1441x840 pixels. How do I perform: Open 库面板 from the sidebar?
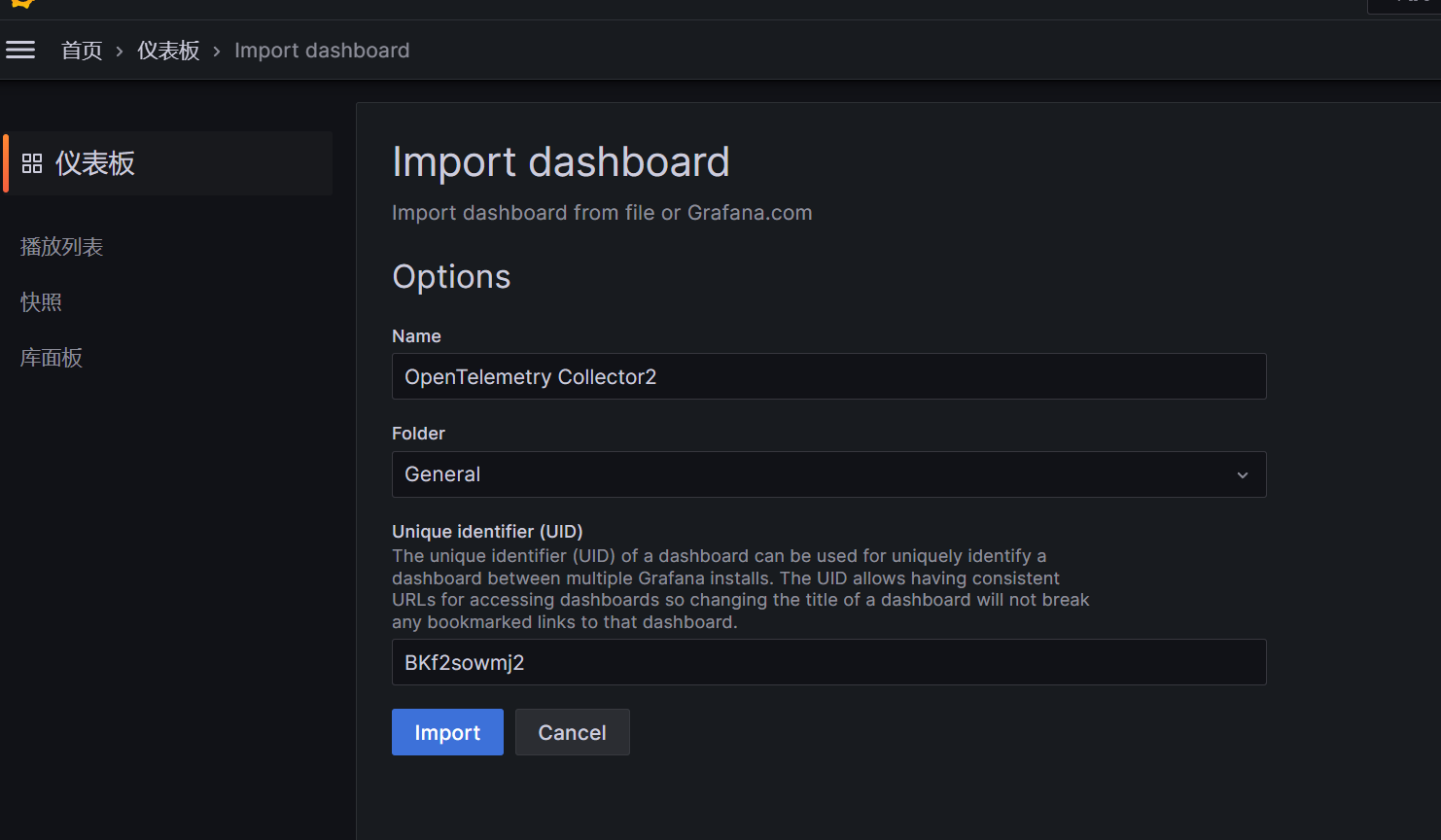(x=52, y=358)
